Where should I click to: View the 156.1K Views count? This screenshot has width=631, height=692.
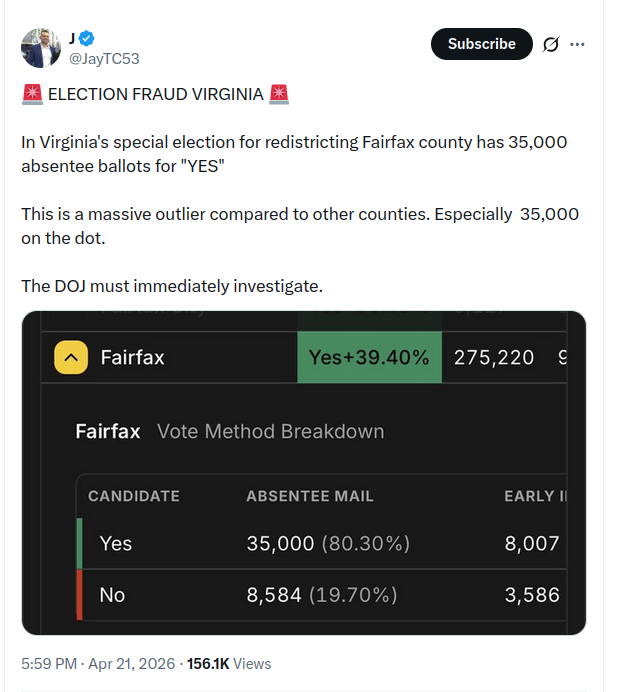click(x=229, y=664)
